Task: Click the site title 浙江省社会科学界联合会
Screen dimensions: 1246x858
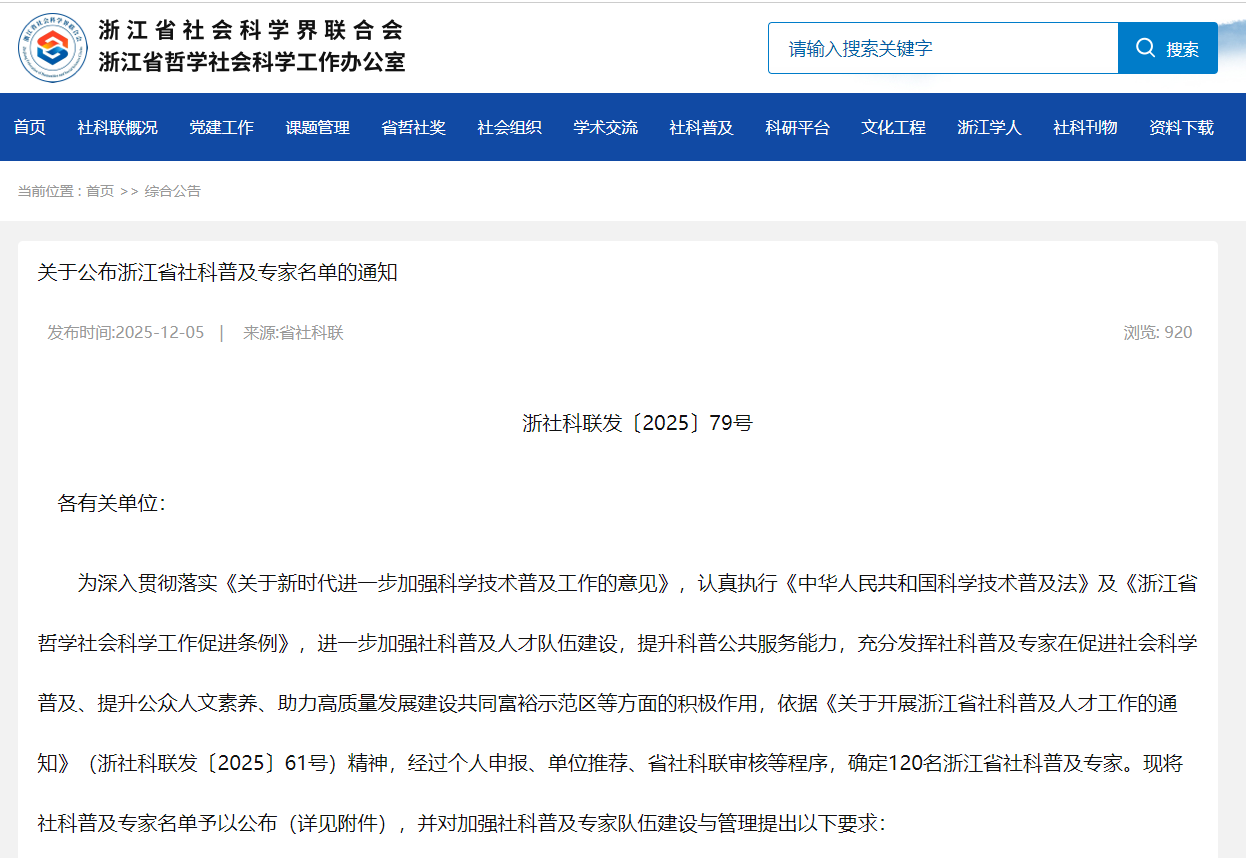Action: [x=251, y=30]
